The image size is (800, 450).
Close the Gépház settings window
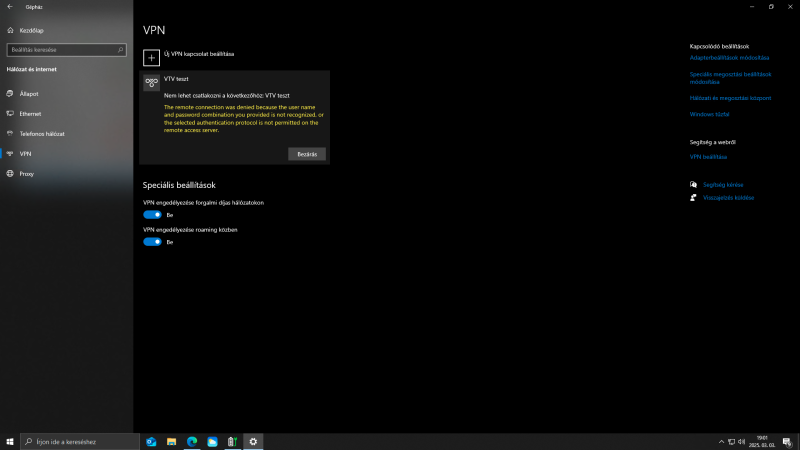tap(790, 7)
